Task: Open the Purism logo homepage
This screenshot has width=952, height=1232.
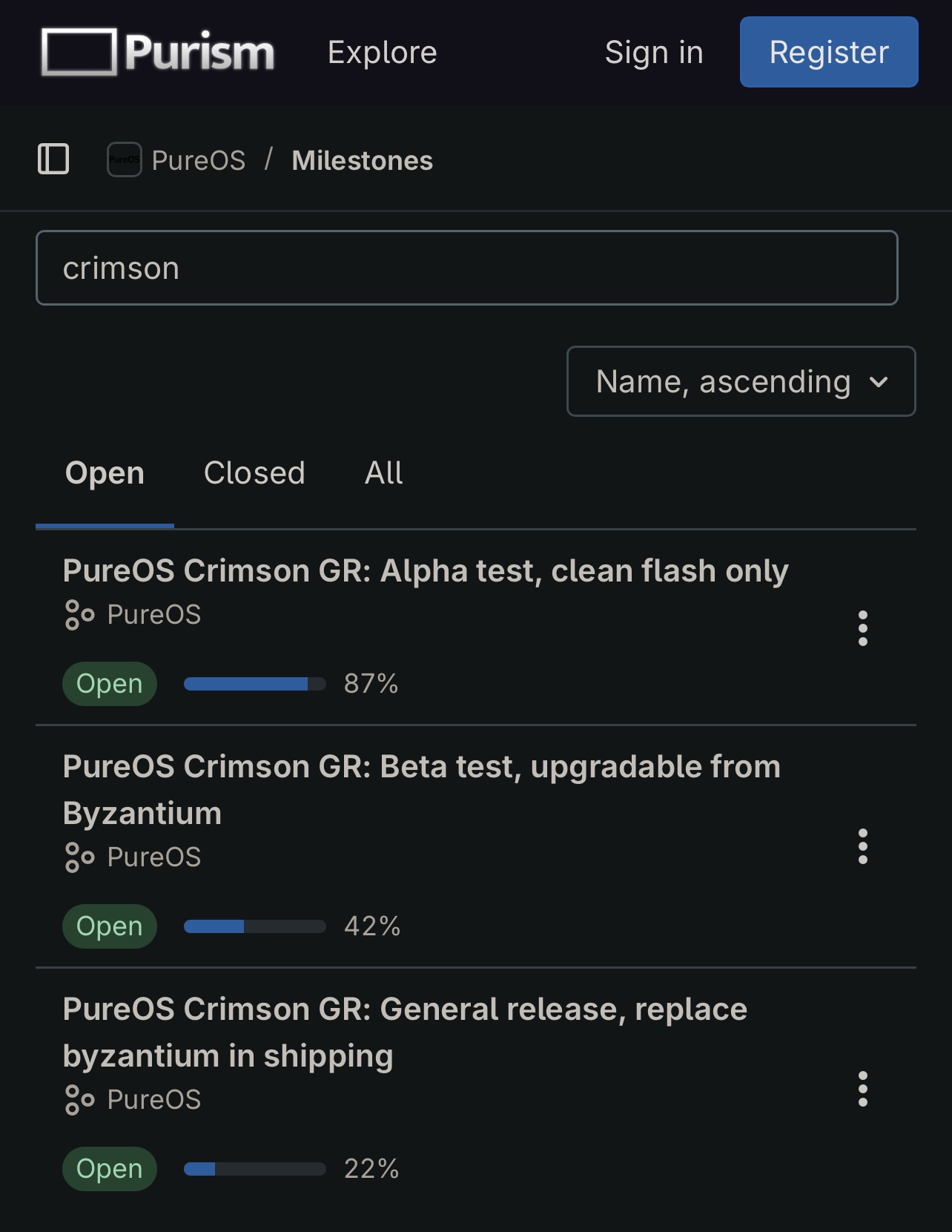Action: (x=158, y=52)
